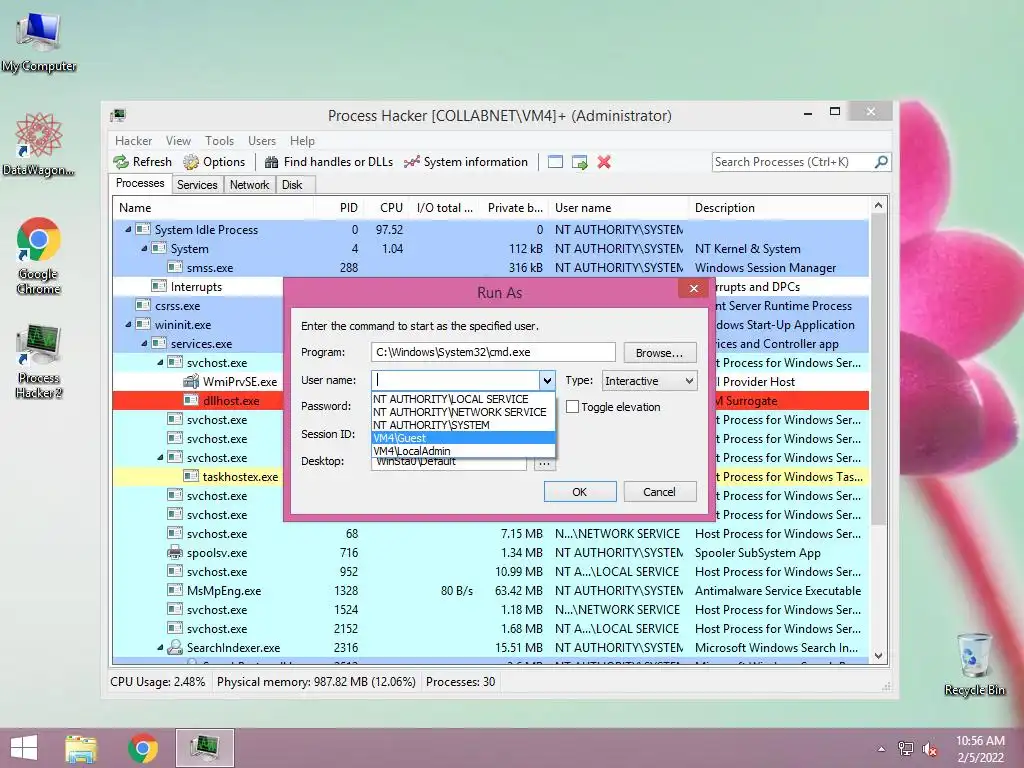Select NT AUTHORITY\LOCAL SERVICE in list

point(463,398)
